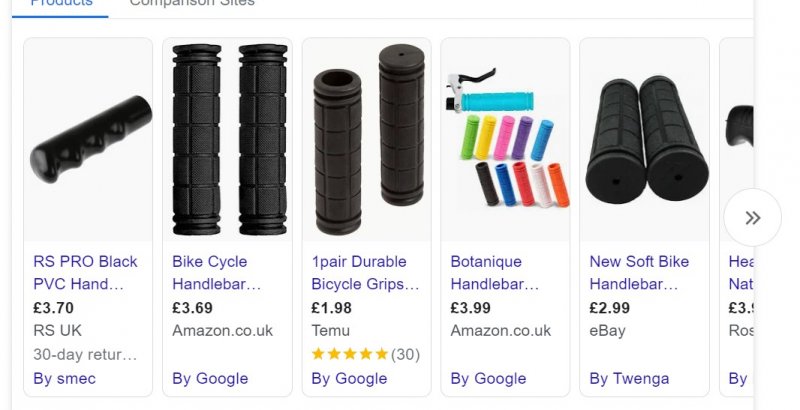Click the eBay soft bike grips image
Image resolution: width=800 pixels, height=410 pixels.
pos(645,138)
